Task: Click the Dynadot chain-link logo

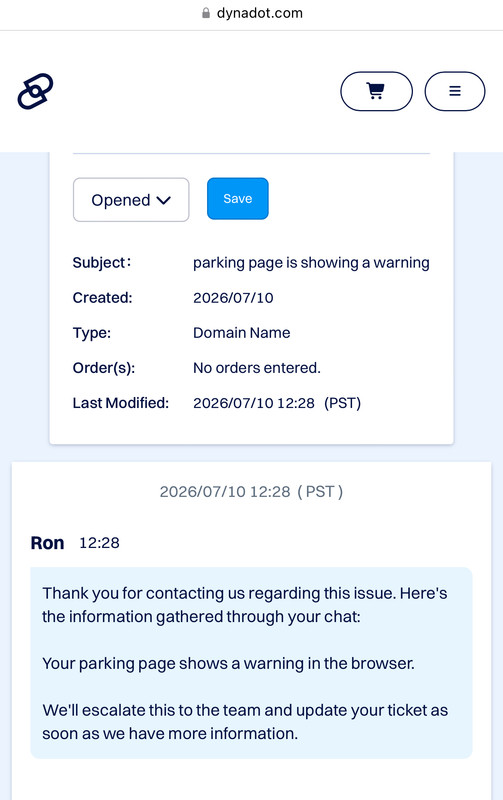Action: click(x=35, y=91)
